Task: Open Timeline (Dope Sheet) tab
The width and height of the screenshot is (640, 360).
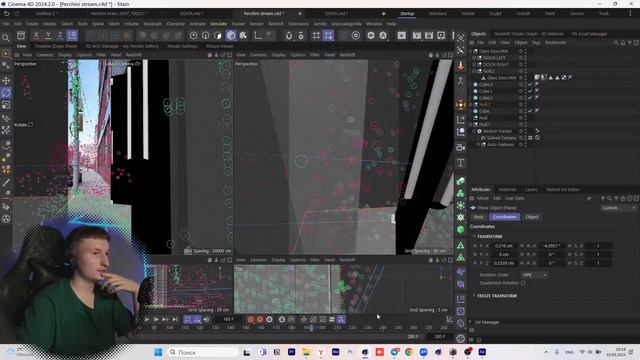Action: (x=56, y=47)
